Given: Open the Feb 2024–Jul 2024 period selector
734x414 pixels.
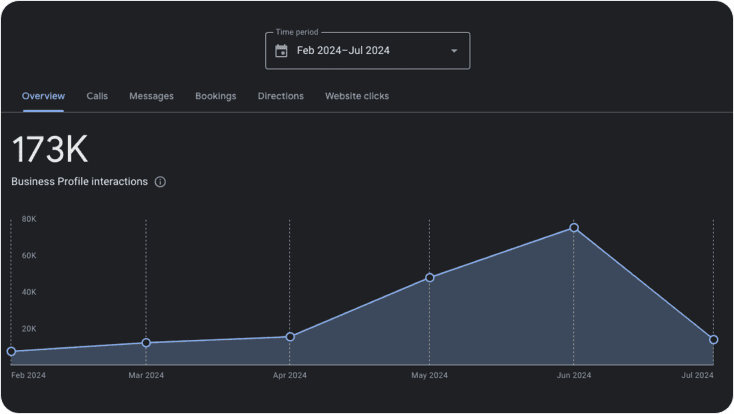Looking at the screenshot, I should pos(367,51).
